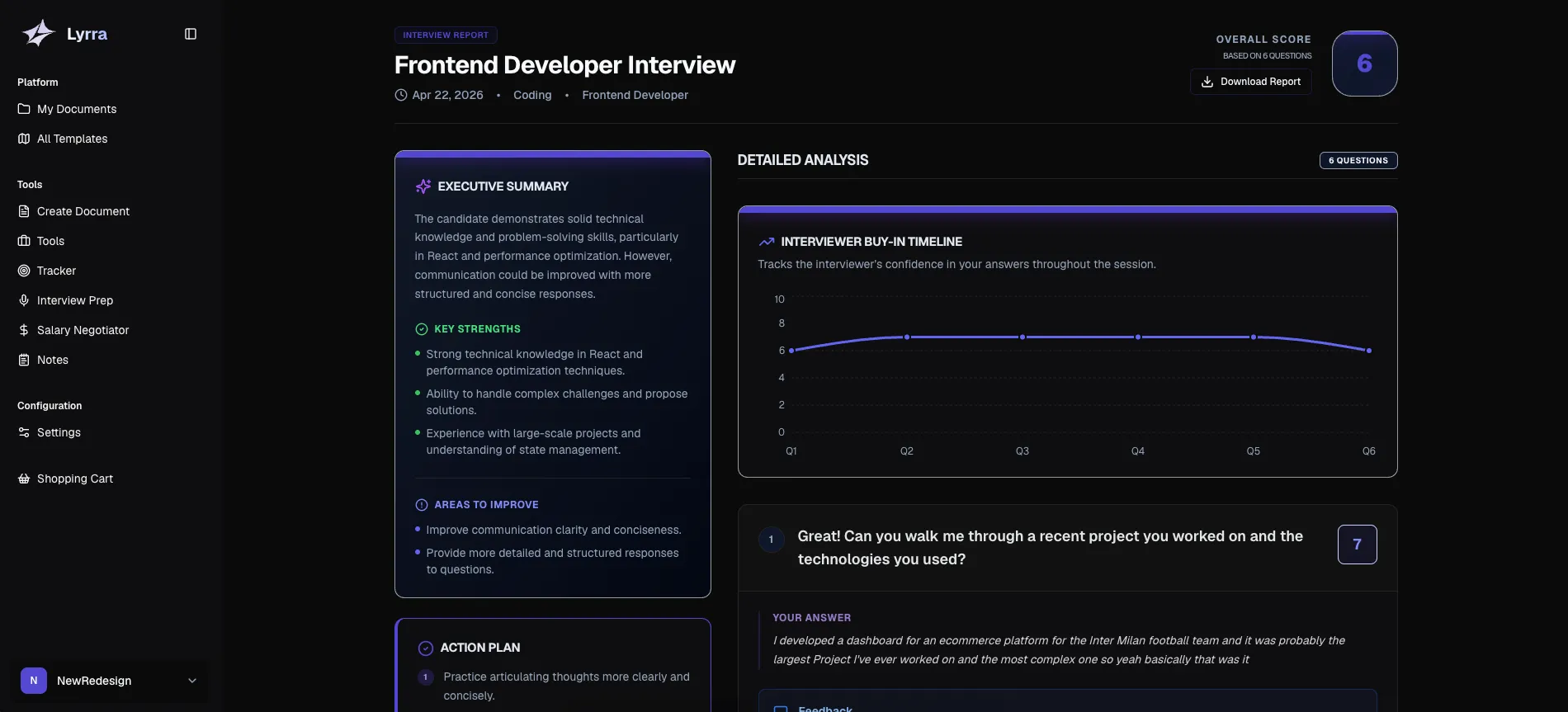This screenshot has height=712, width=1568.
Task: Click the checkmark icon beside Key Strengths
Action: point(422,329)
